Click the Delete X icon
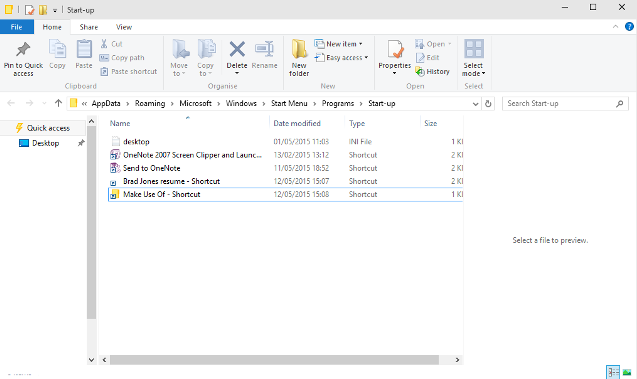This screenshot has height=379, width=637. coord(237,49)
